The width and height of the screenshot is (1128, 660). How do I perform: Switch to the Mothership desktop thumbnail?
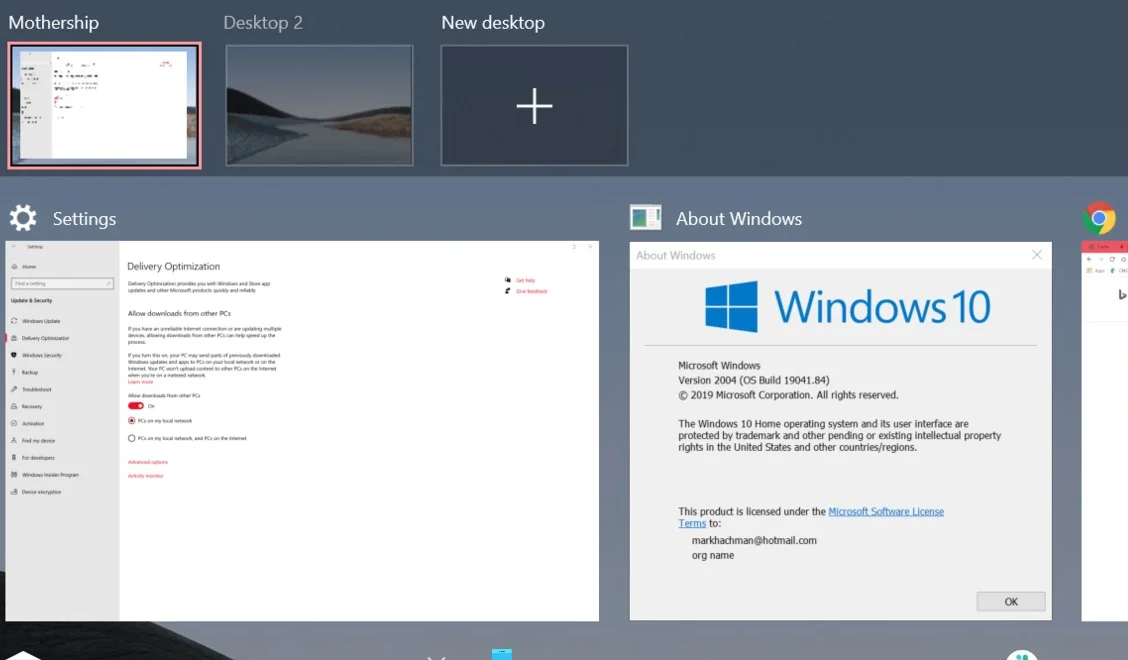point(104,106)
